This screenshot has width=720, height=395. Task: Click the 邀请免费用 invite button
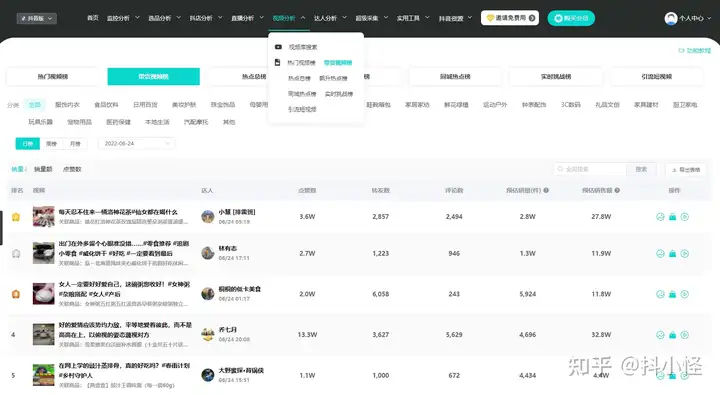tap(510, 18)
